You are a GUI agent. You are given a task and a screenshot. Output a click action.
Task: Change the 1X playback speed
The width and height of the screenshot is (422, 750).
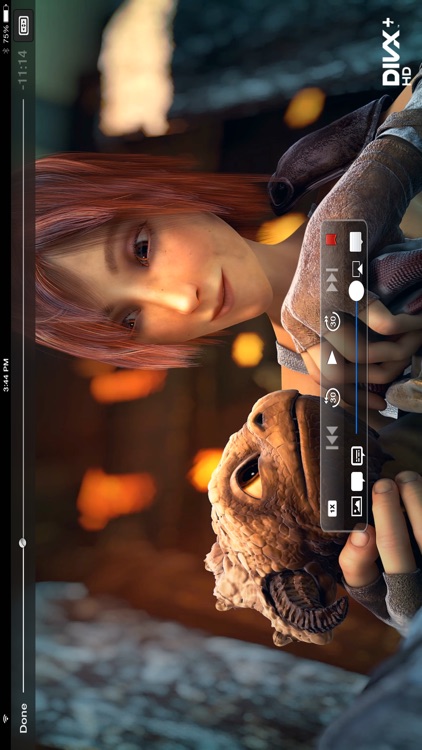point(332,508)
